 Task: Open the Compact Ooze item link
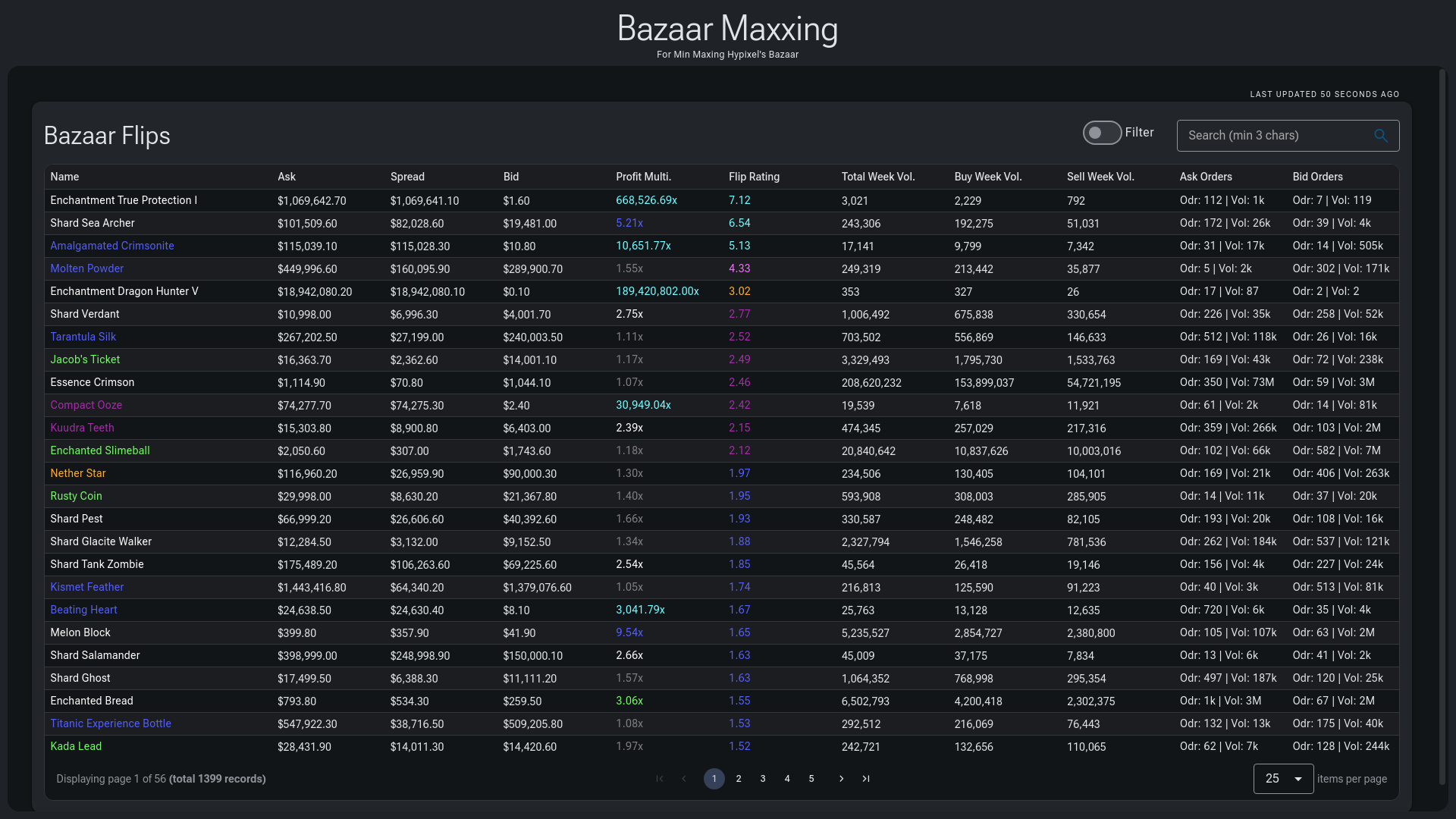tap(86, 405)
